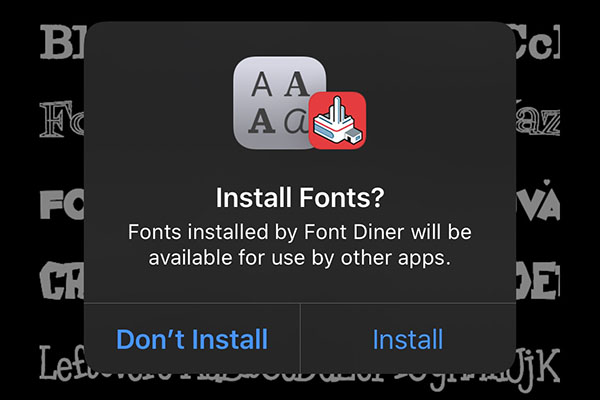The height and width of the screenshot is (400, 600).
Task: Click the Install Fonts? heading
Action: tap(300, 197)
